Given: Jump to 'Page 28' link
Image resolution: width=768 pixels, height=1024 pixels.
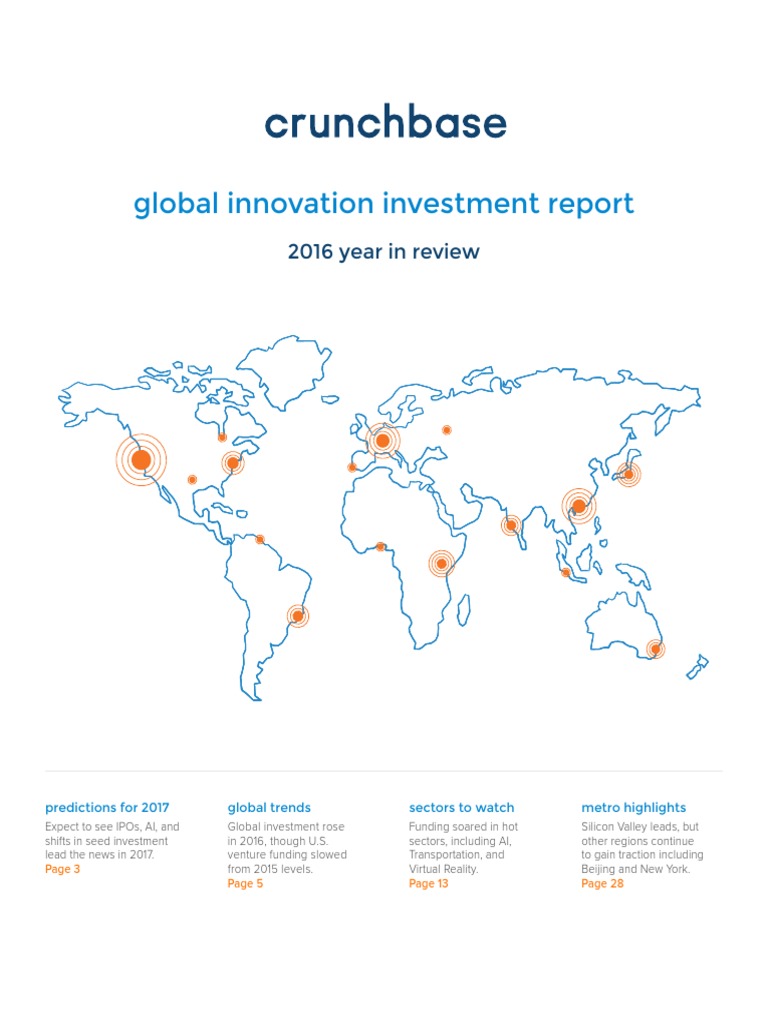Looking at the screenshot, I should [602, 884].
